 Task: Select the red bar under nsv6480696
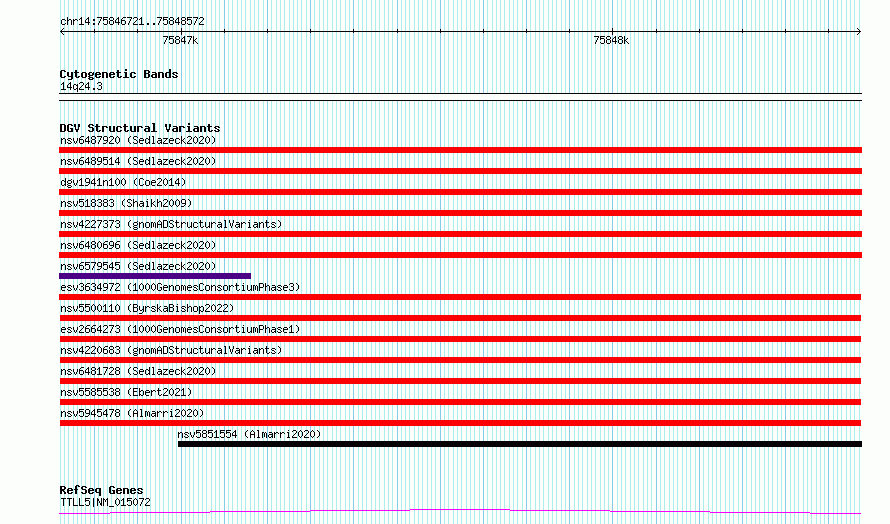click(x=460, y=255)
